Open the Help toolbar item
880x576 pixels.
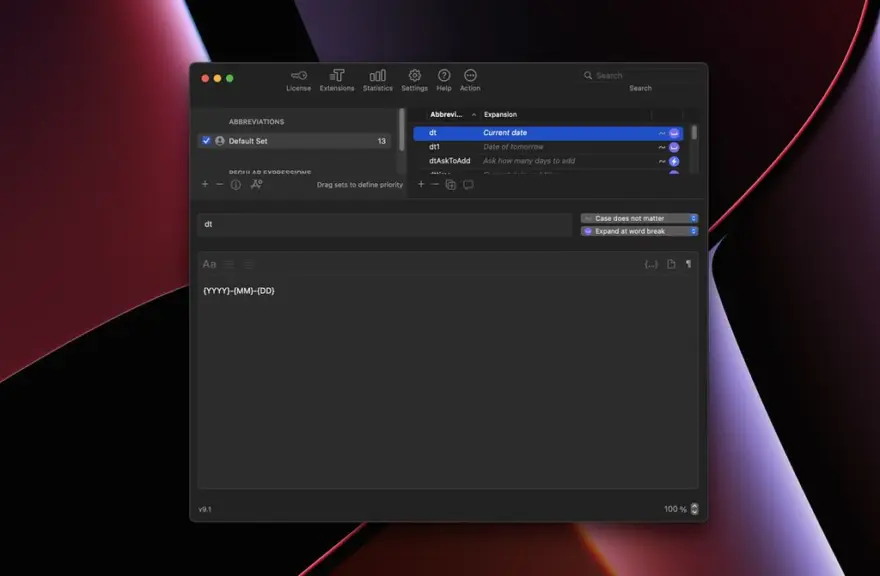tap(443, 80)
